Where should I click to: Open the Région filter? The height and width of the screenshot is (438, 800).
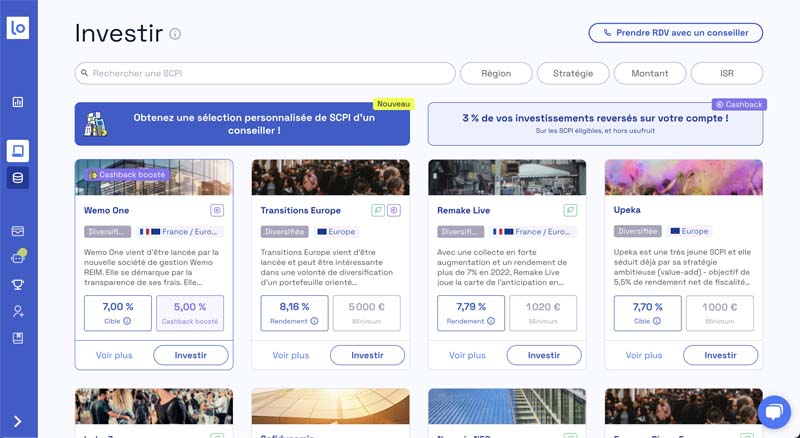coord(496,74)
